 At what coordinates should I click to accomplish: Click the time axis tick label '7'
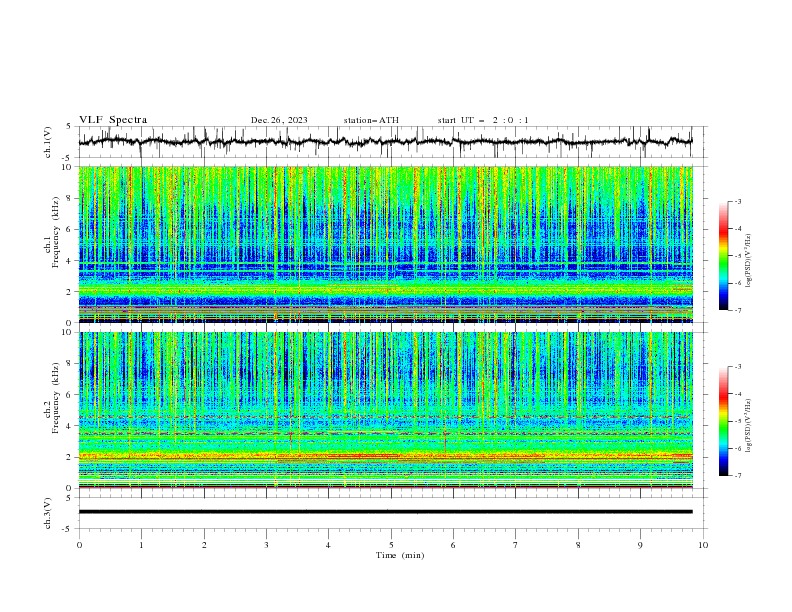[516, 545]
